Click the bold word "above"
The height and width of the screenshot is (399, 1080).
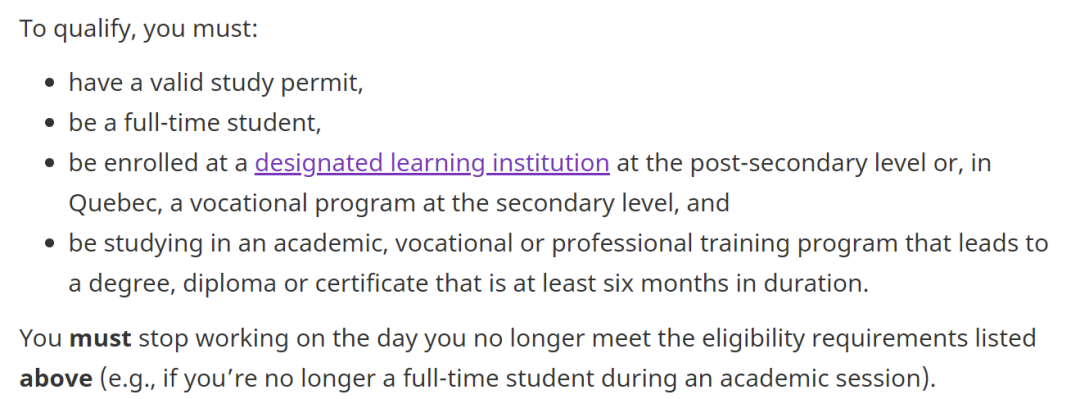click(56, 378)
